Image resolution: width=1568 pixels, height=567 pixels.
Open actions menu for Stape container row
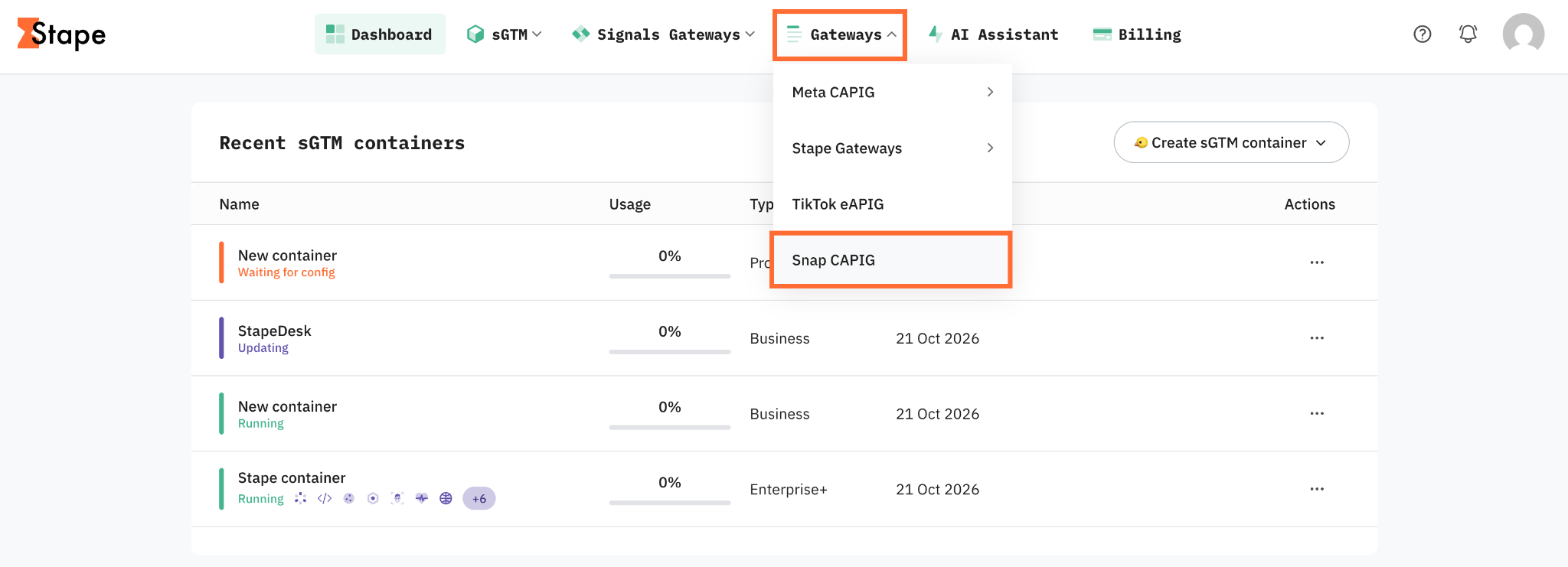coord(1317,489)
